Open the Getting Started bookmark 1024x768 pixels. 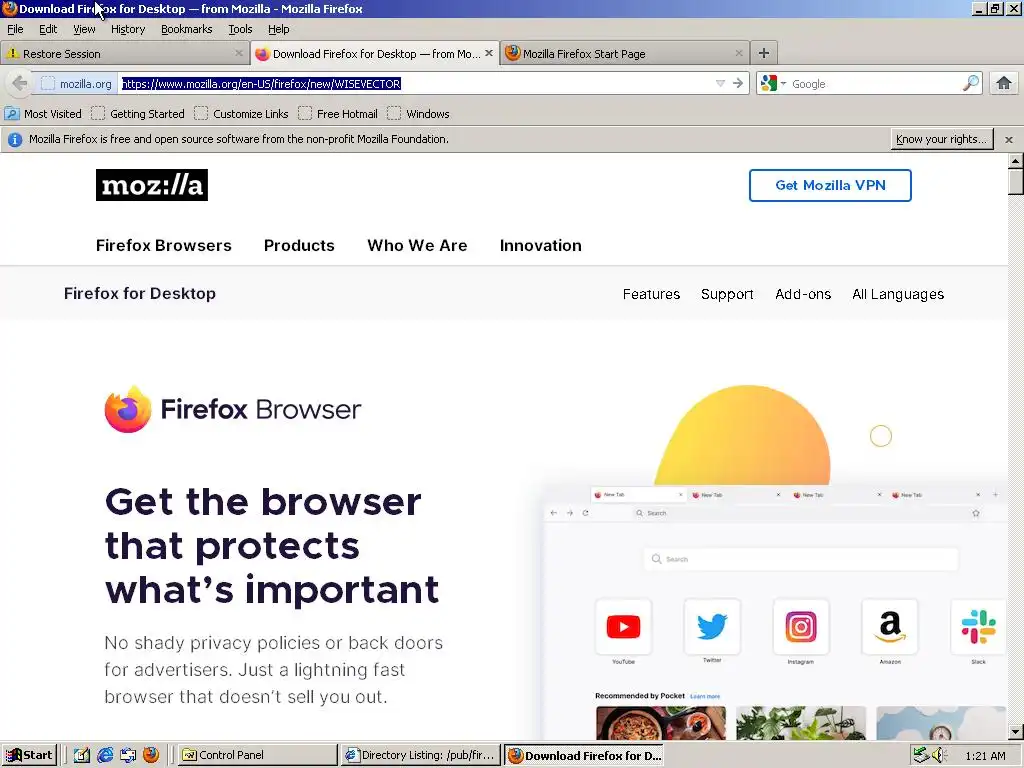pyautogui.click(x=138, y=114)
